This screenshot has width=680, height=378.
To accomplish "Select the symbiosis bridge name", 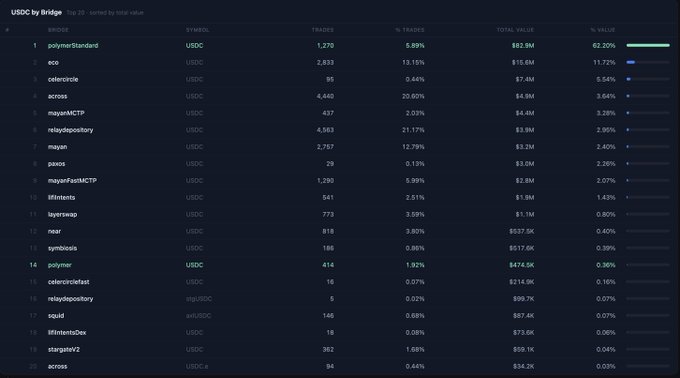I will point(62,248).
